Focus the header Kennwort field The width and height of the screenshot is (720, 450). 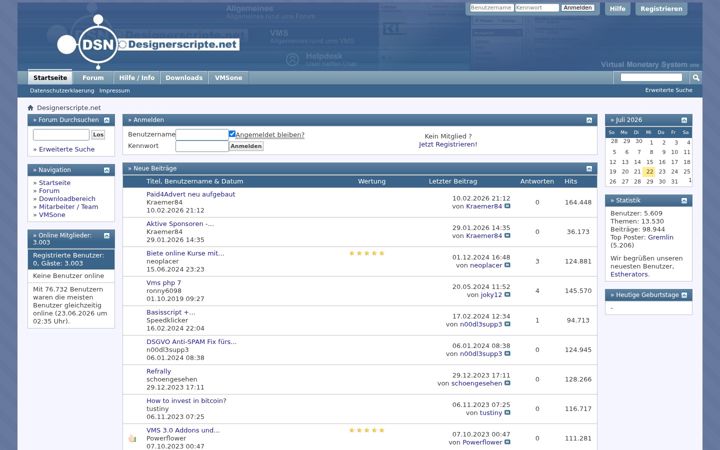[537, 8]
